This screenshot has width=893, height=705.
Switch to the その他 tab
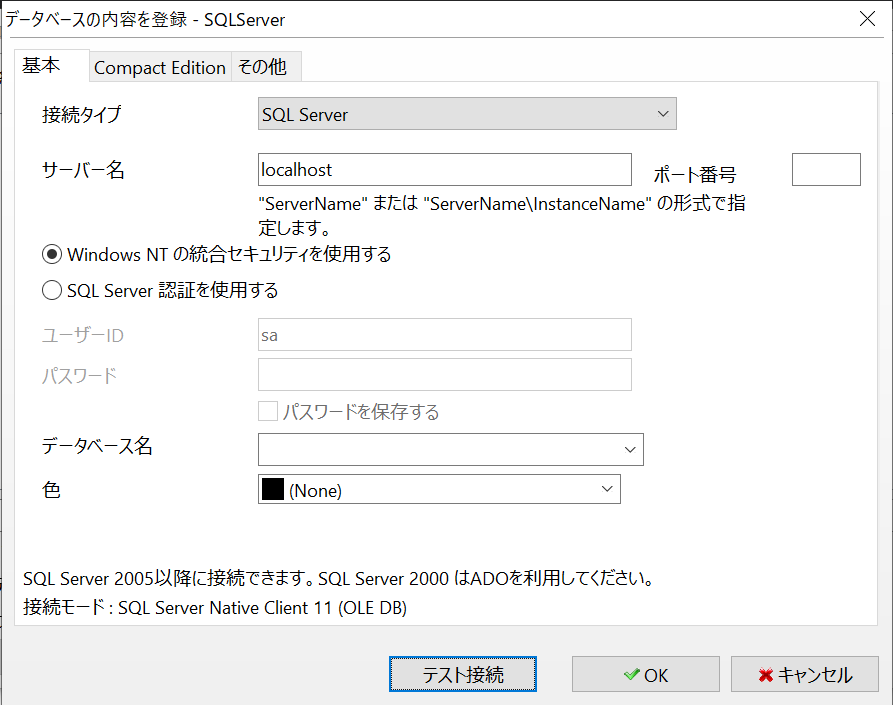pyautogui.click(x=266, y=67)
